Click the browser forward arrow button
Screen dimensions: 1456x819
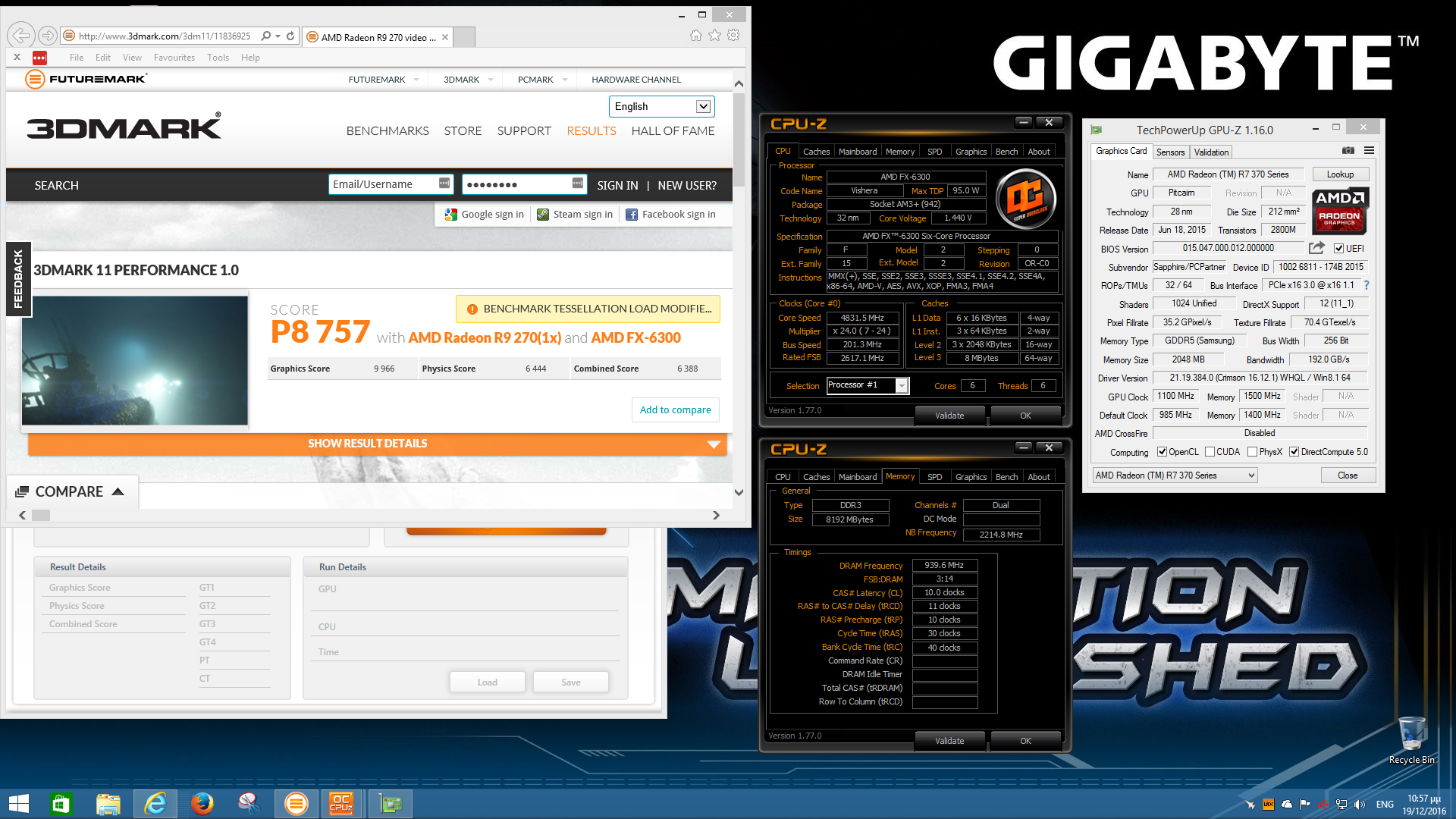tap(48, 36)
